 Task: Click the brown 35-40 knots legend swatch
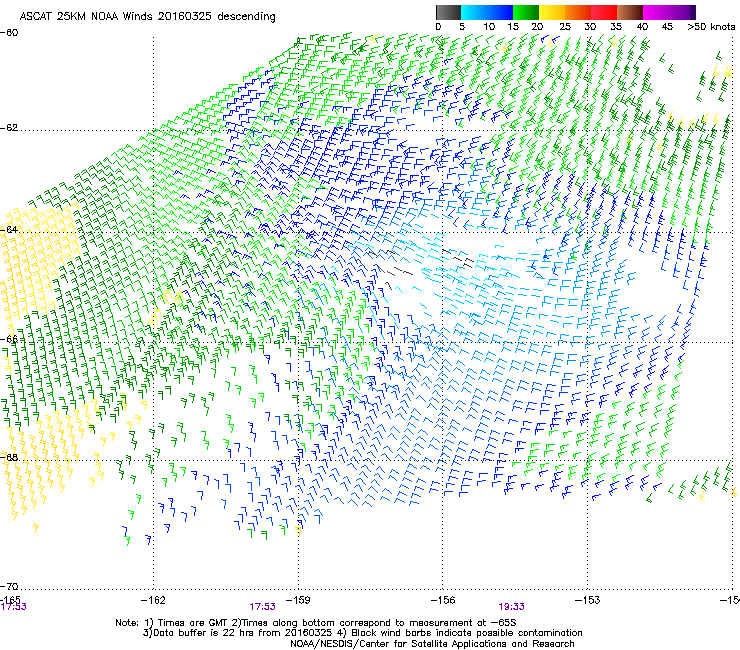pos(630,12)
